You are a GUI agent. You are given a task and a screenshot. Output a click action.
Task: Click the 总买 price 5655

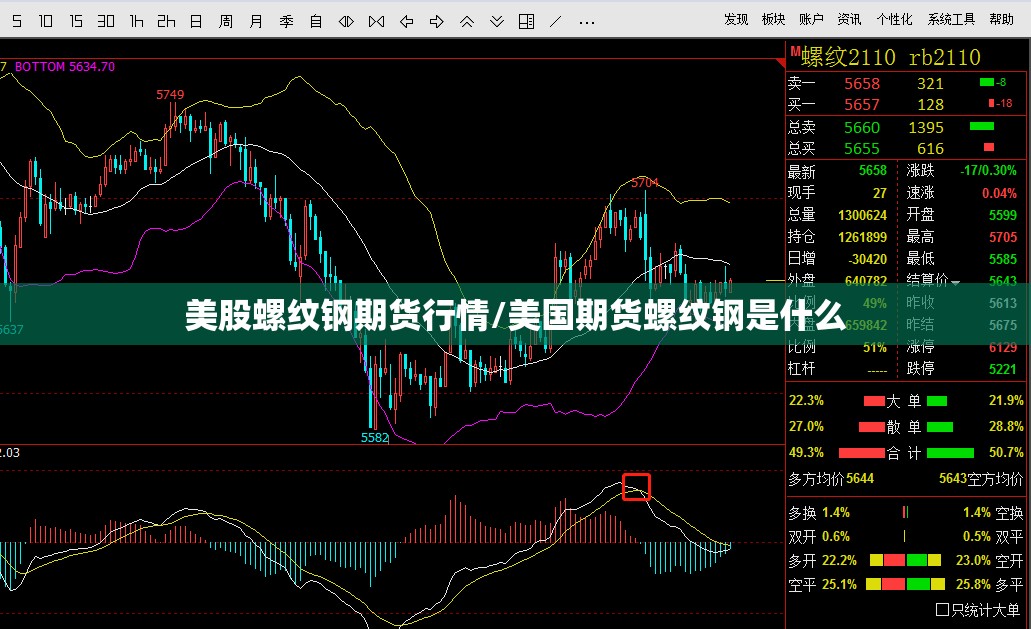862,149
